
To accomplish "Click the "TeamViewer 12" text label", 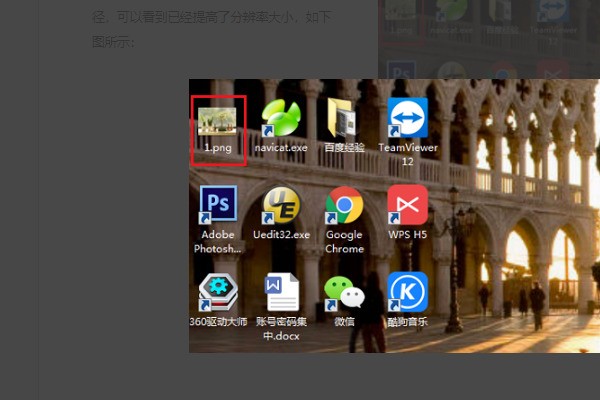I will click(407, 153).
